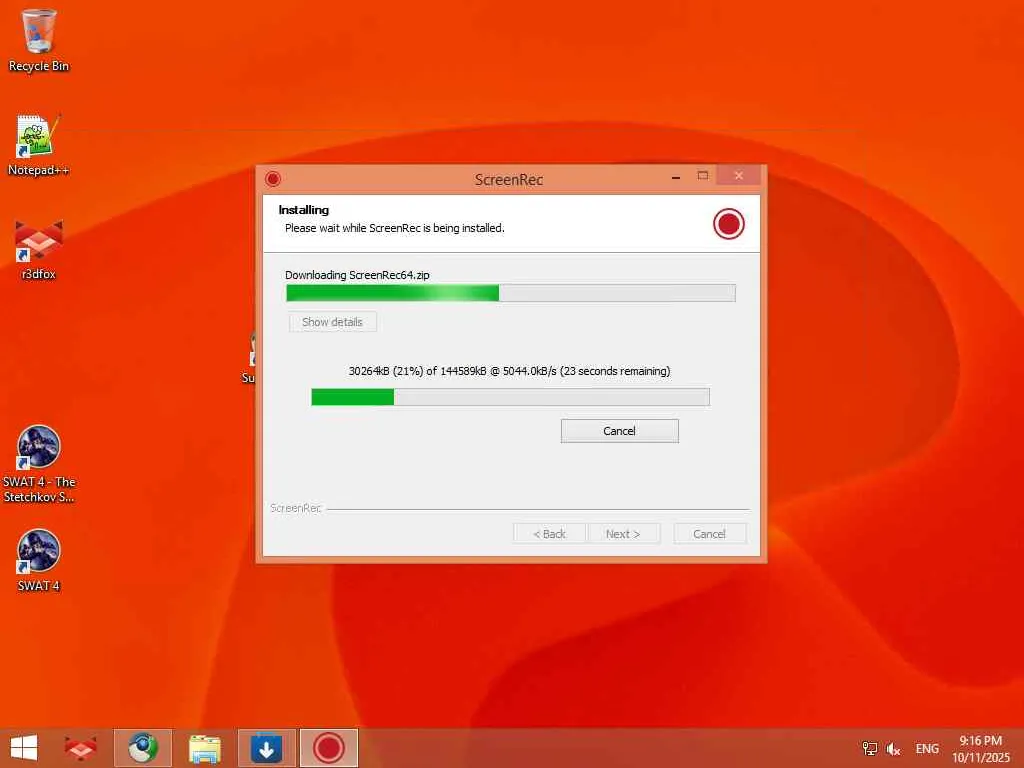Select the SWAT 4 desktop shortcut
The height and width of the screenshot is (768, 1024).
(39, 560)
